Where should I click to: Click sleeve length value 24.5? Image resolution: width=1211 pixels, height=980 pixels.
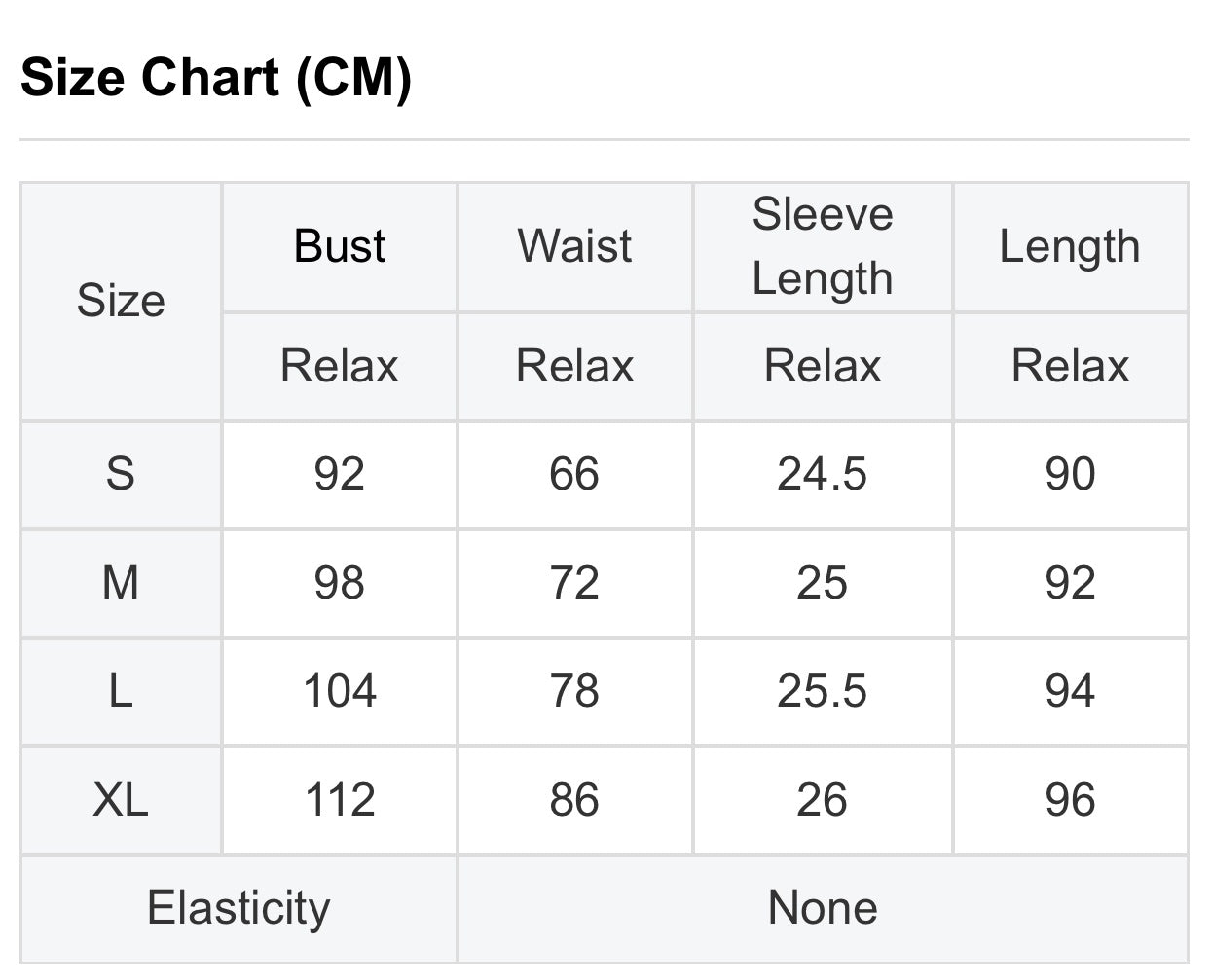823,475
